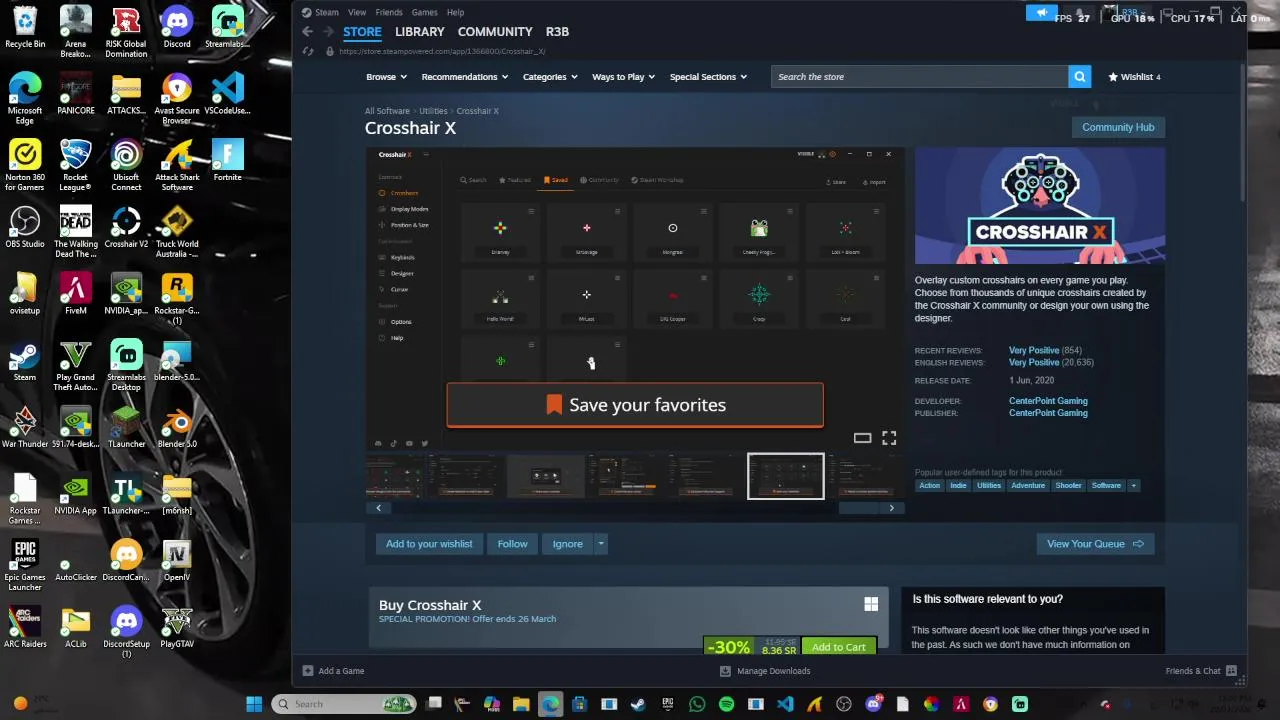This screenshot has height=720, width=1280.
Task: Expand the Browse store dropdown
Action: click(386, 77)
